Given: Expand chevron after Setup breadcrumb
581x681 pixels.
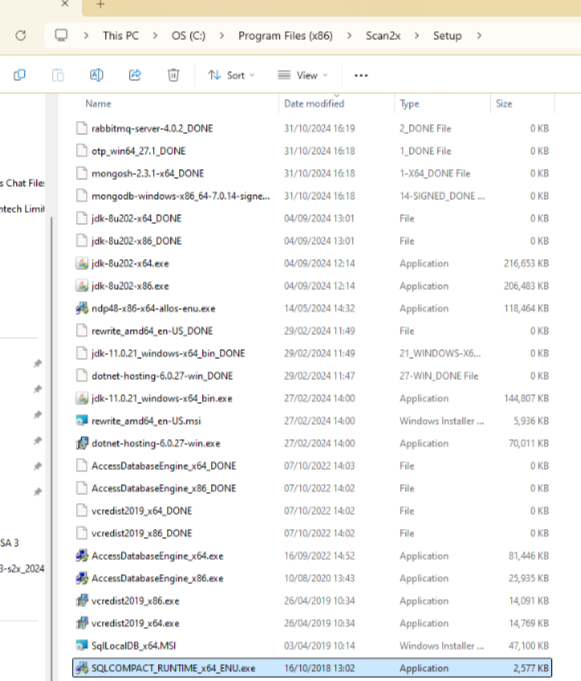Looking at the screenshot, I should 479,36.
